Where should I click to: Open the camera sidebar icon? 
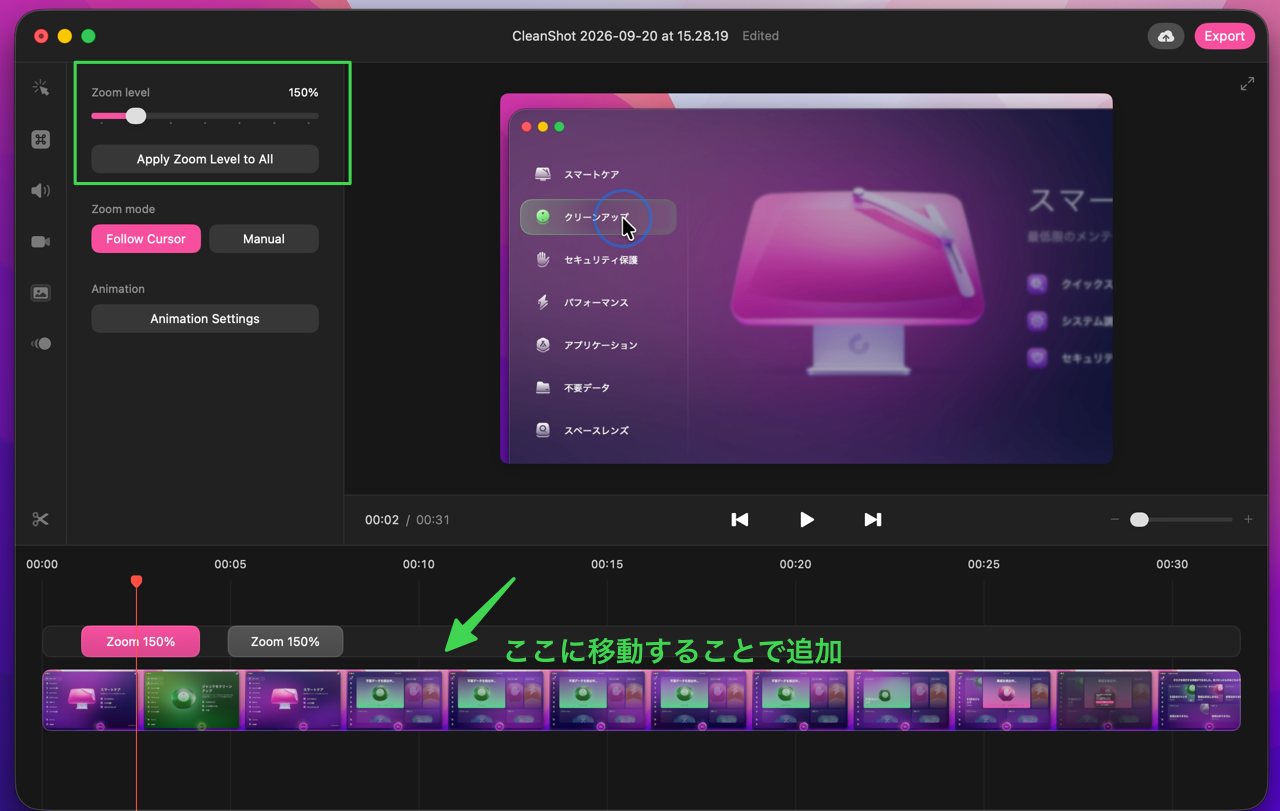40,242
